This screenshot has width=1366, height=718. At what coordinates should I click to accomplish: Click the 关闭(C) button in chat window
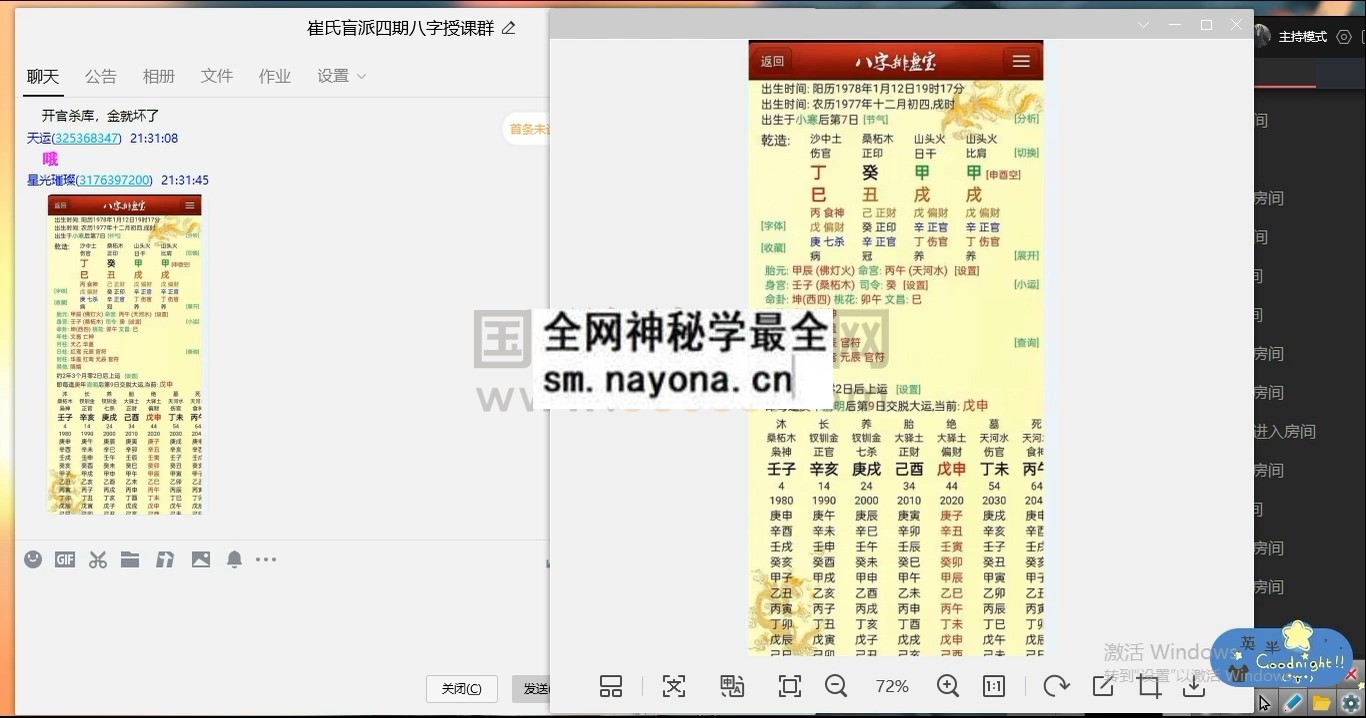coord(461,688)
